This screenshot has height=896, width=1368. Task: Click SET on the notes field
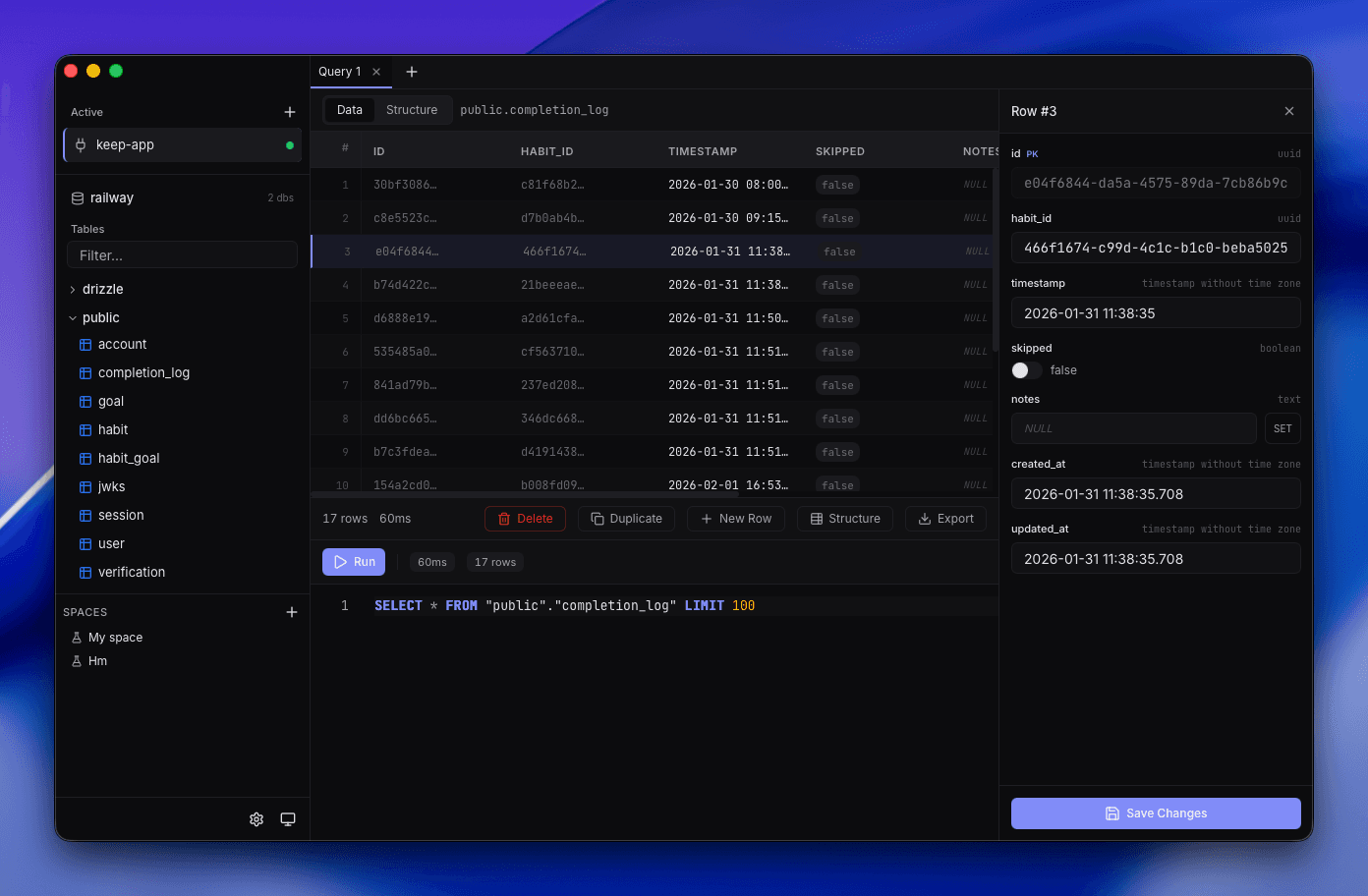[1282, 428]
